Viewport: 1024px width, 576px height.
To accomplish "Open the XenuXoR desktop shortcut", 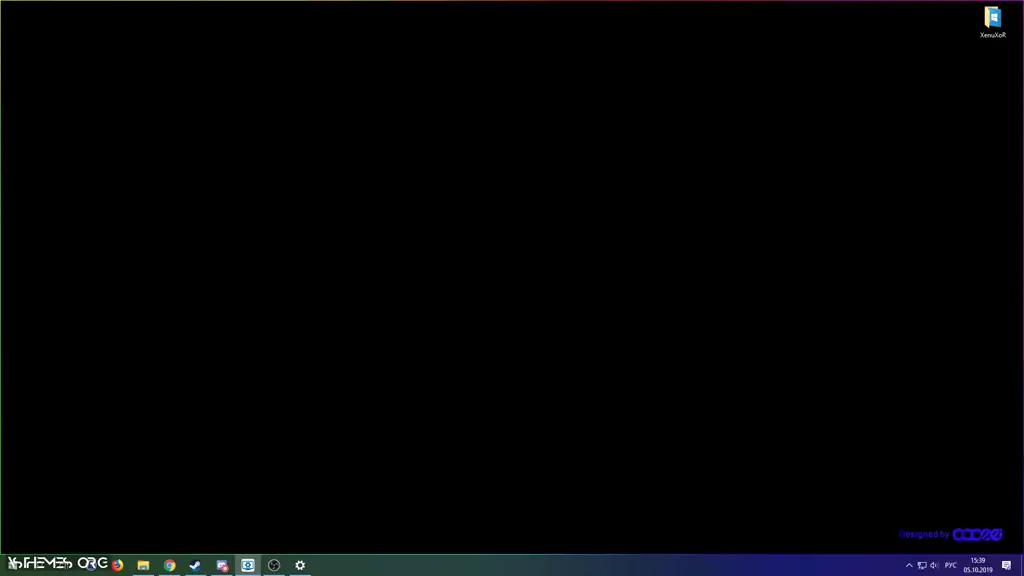I will point(992,17).
